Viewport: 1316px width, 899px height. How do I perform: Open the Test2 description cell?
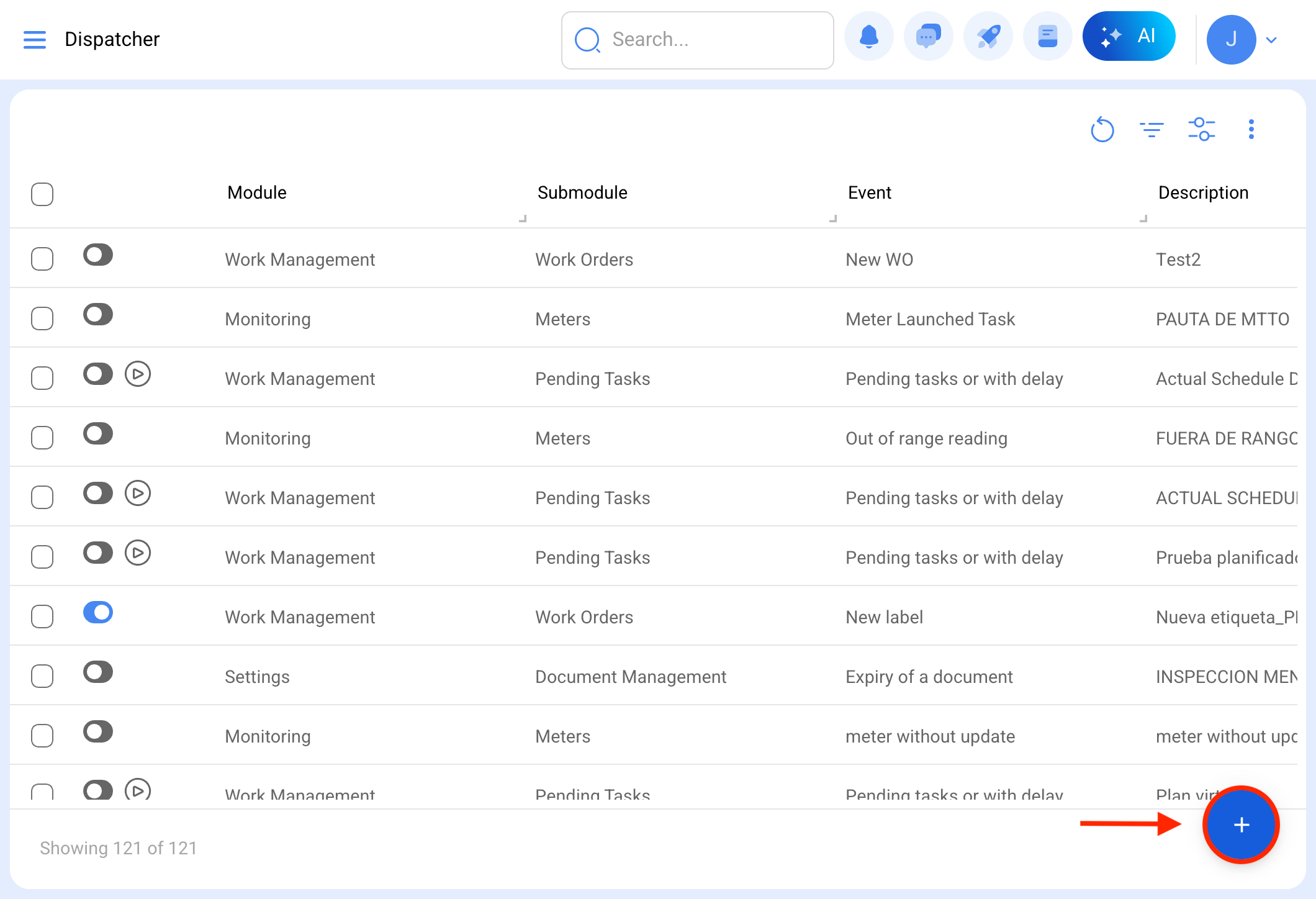[1178, 260]
